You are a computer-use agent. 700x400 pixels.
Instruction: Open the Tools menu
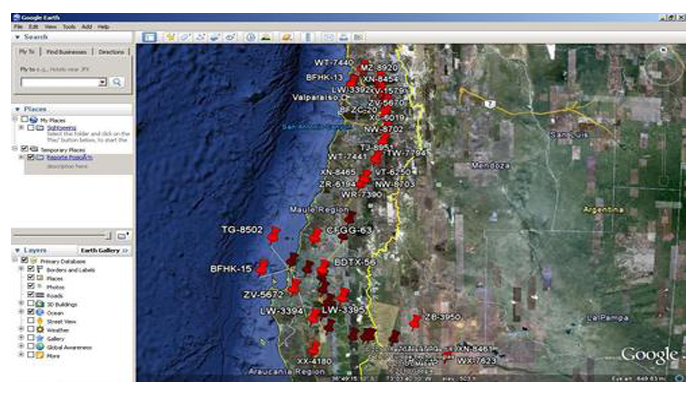pyautogui.click(x=69, y=27)
